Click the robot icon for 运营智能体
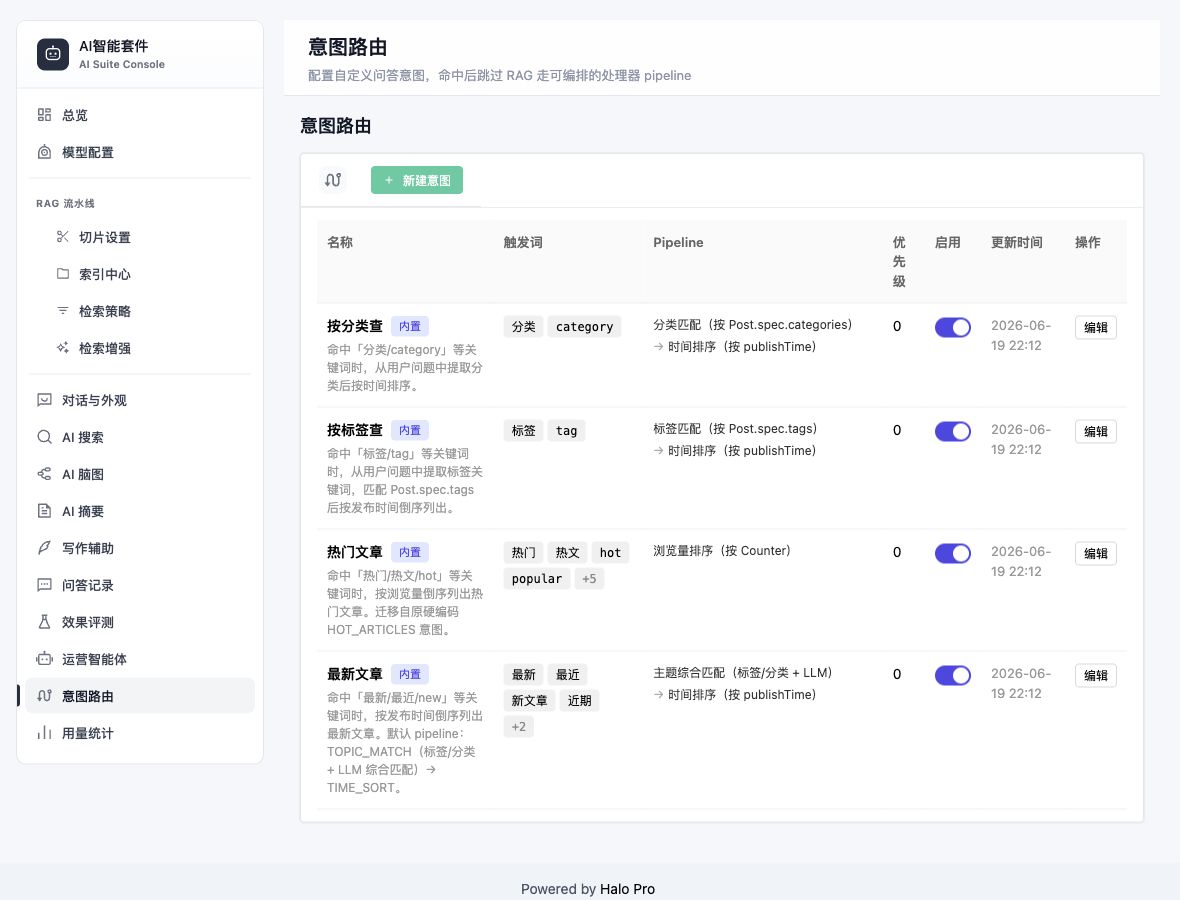 coord(44,658)
